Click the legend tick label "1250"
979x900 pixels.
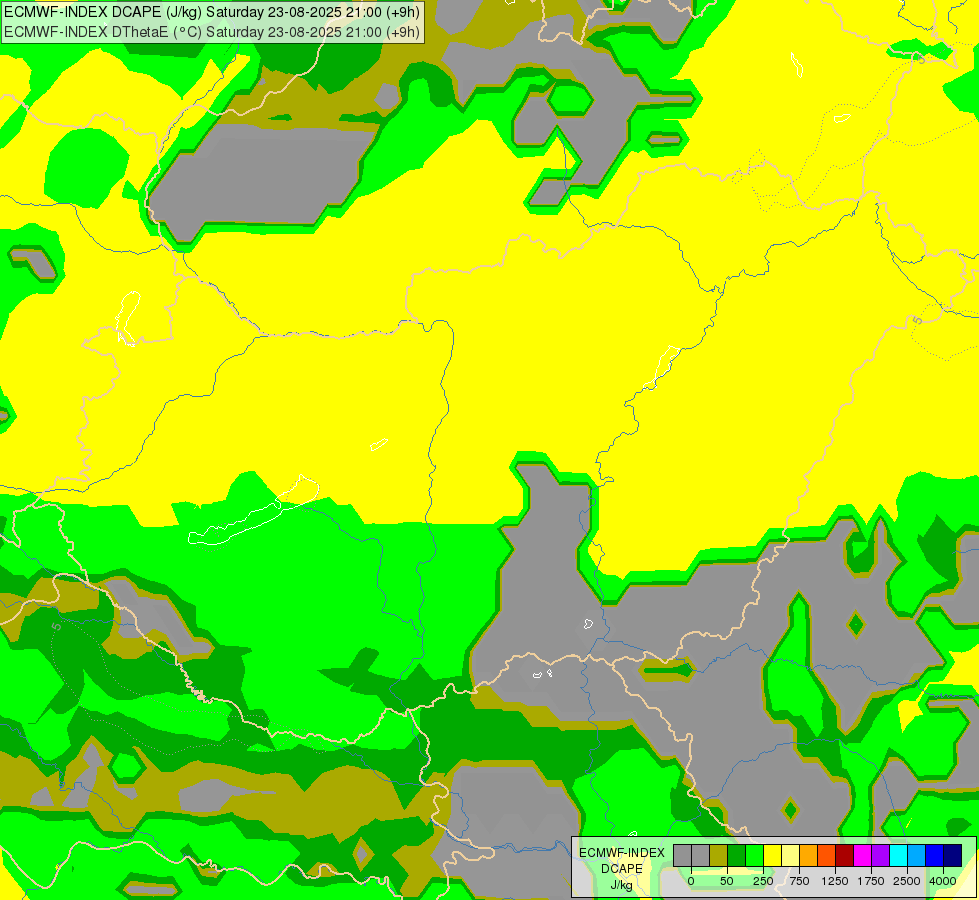835,881
